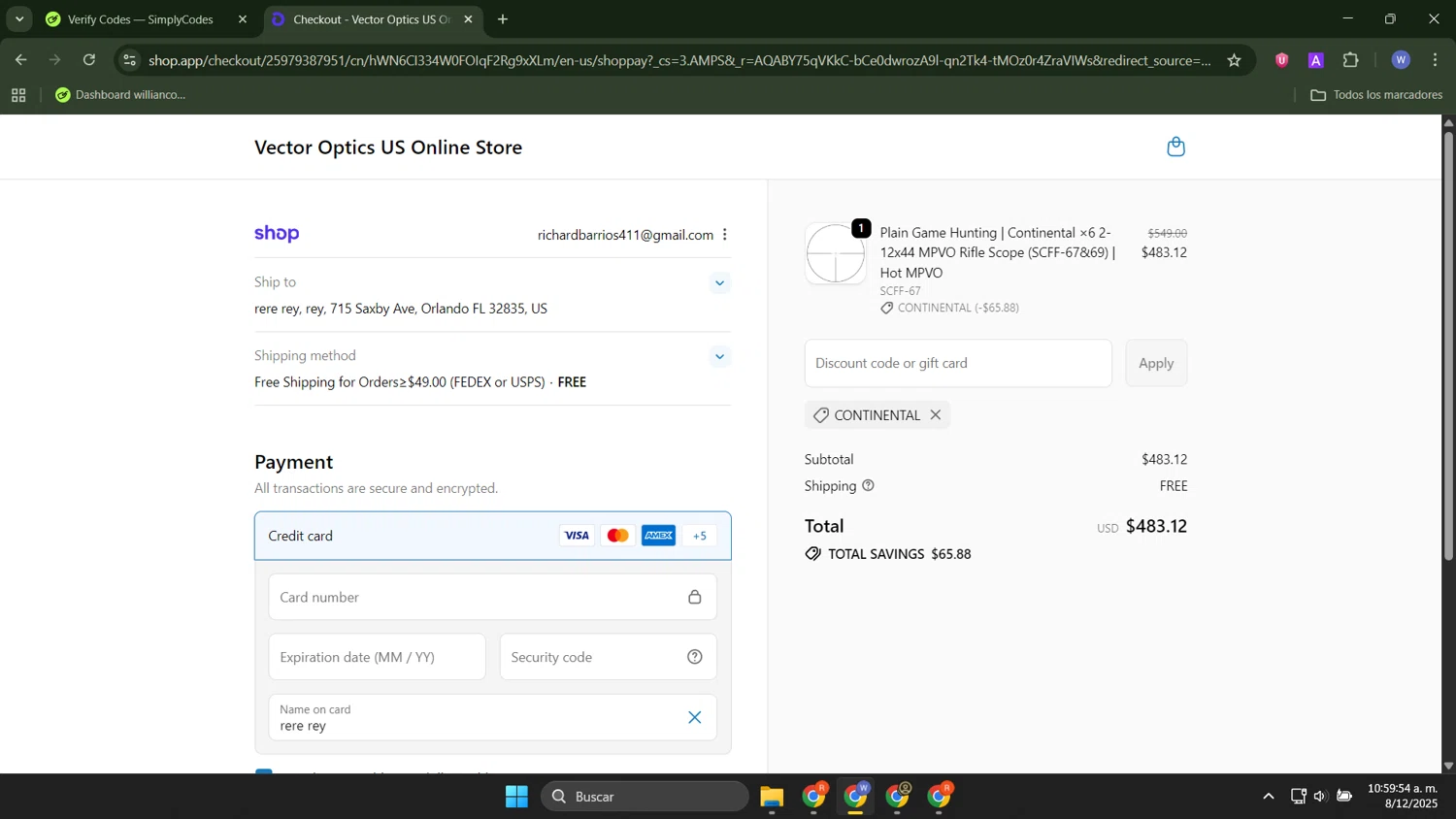Open the Shipping info question icon
Screen dimensions: 1456x819
[868, 485]
